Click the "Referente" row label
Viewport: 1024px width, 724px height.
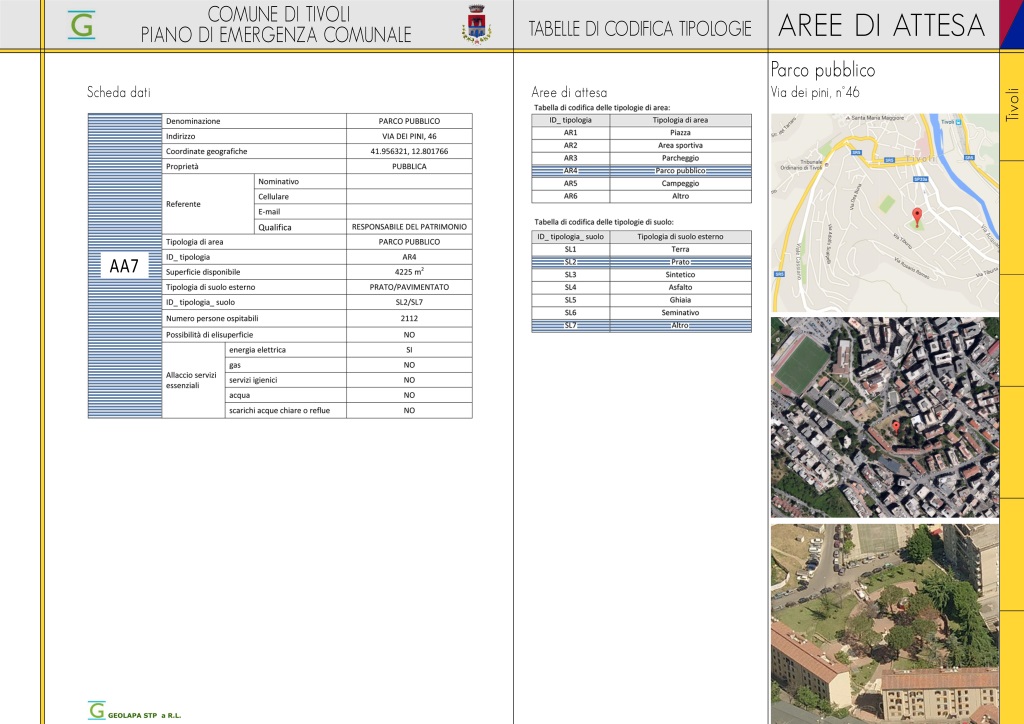tap(183, 204)
